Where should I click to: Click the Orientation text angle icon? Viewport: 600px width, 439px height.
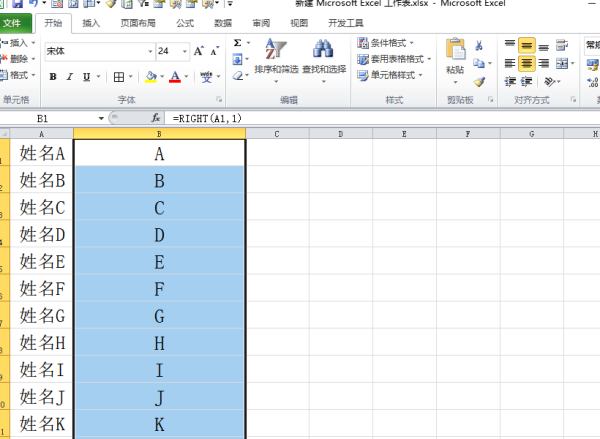point(549,81)
